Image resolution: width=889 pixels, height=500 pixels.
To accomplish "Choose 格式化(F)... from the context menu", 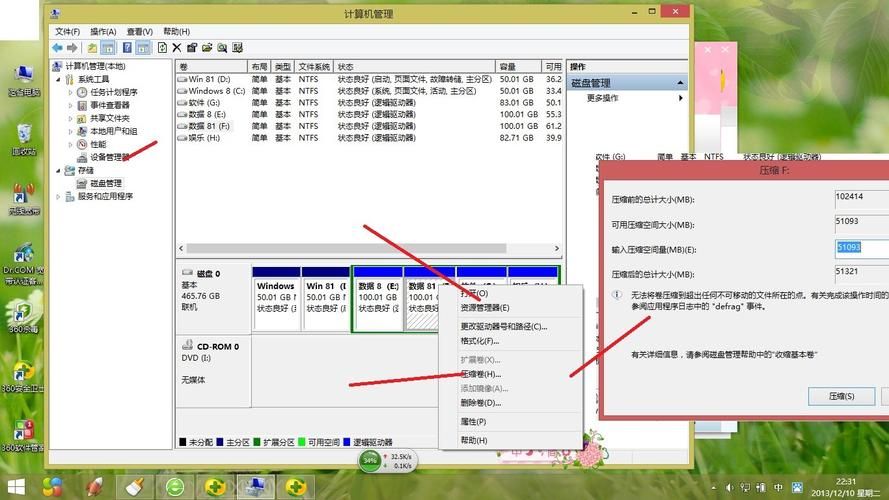I will click(510, 341).
